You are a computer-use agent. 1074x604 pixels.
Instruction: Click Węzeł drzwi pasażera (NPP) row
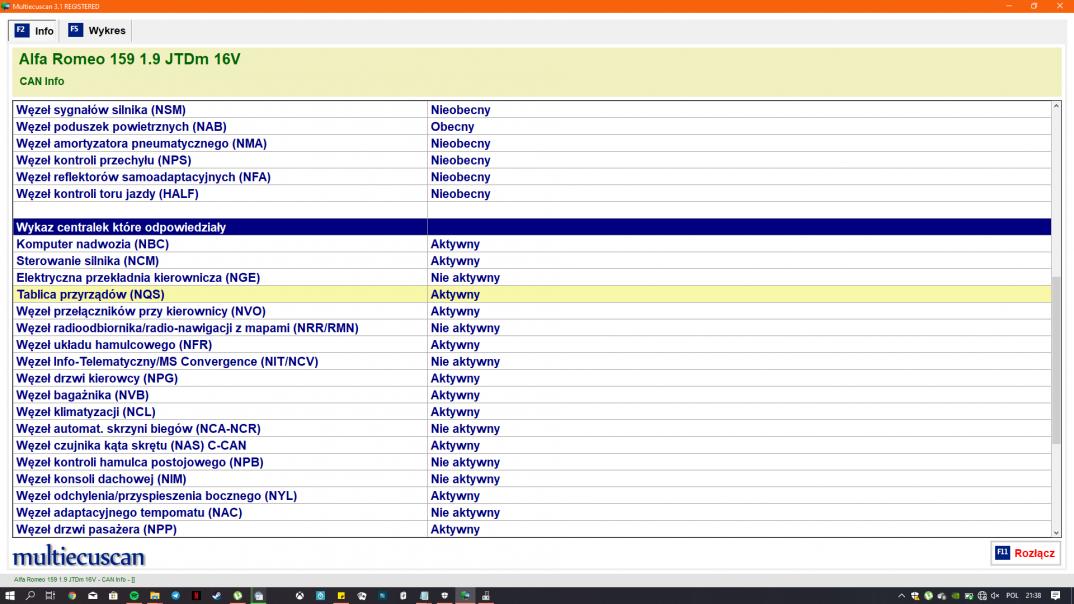(x=532, y=529)
